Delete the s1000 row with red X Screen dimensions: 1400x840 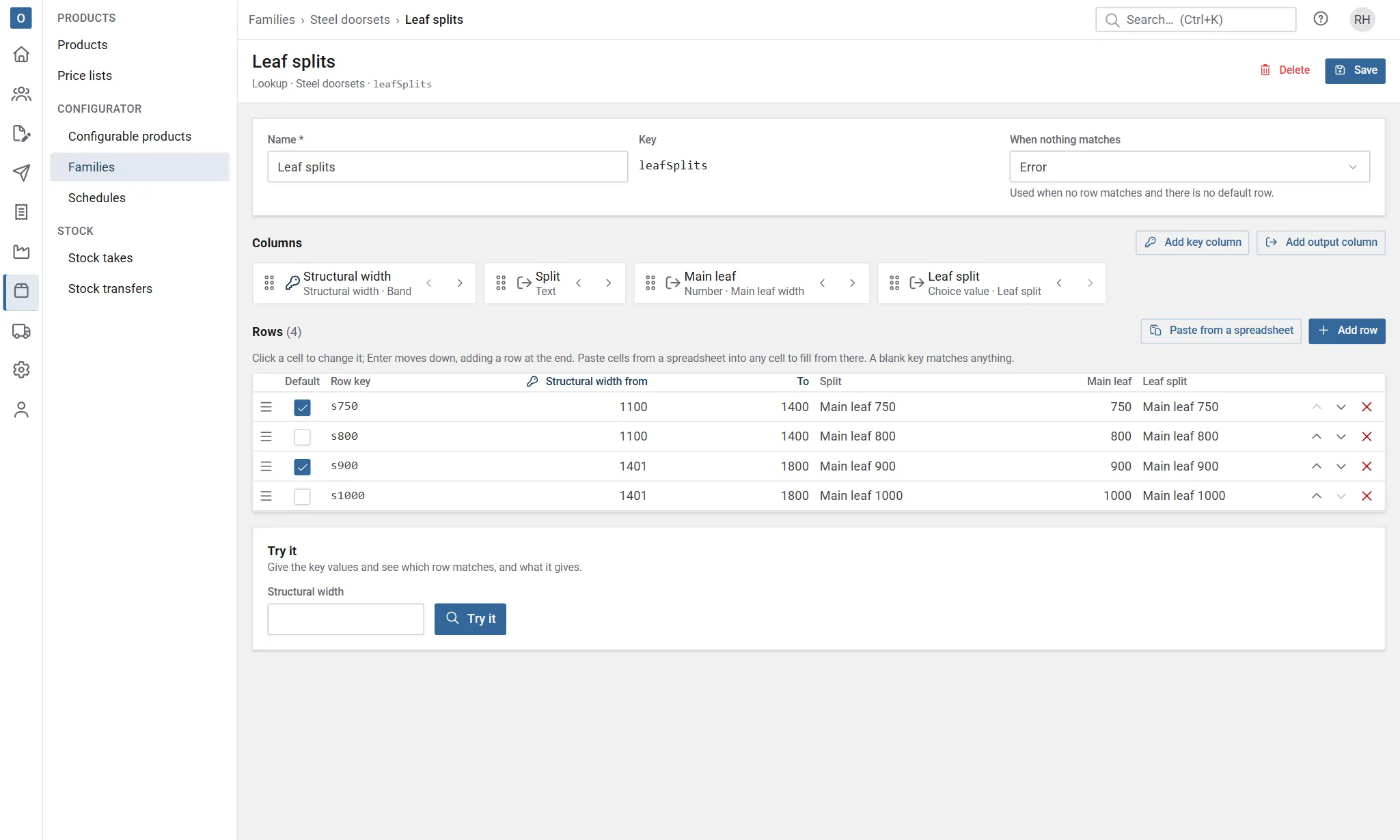point(1367,496)
